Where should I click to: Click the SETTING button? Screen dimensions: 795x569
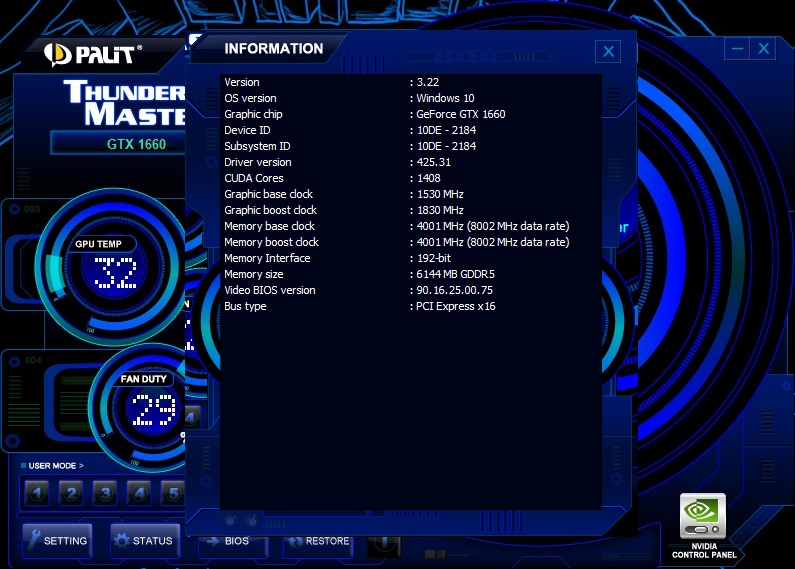click(57, 541)
